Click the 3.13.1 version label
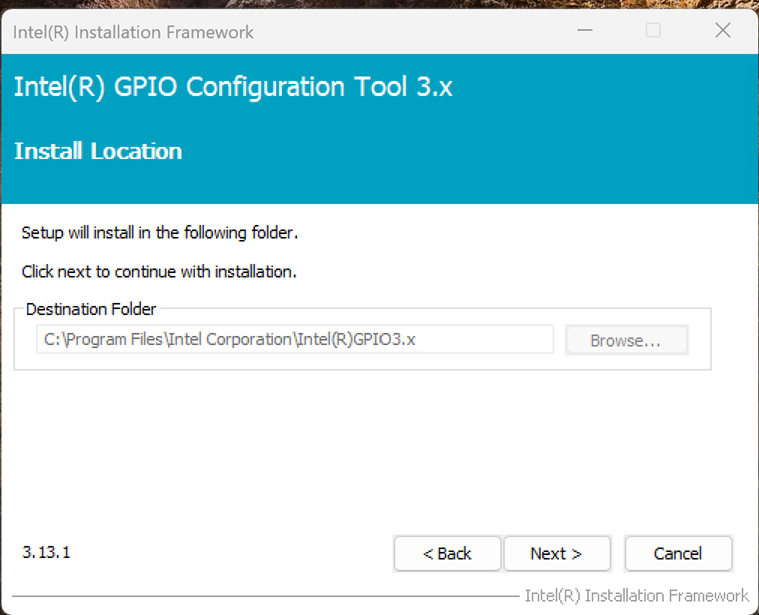Screen dimensions: 759x615 46,552
